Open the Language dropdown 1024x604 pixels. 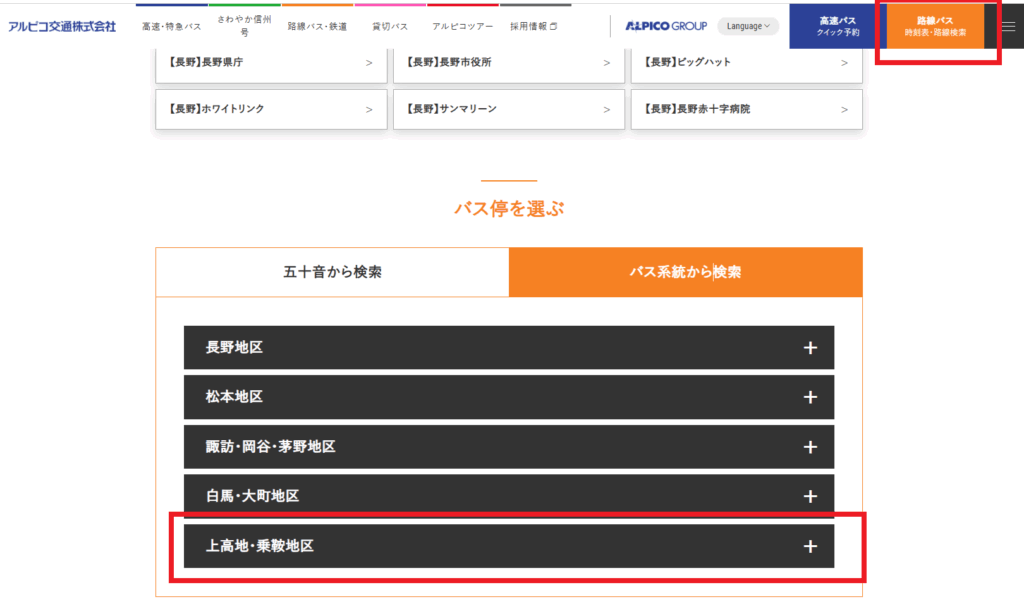[x=748, y=26]
